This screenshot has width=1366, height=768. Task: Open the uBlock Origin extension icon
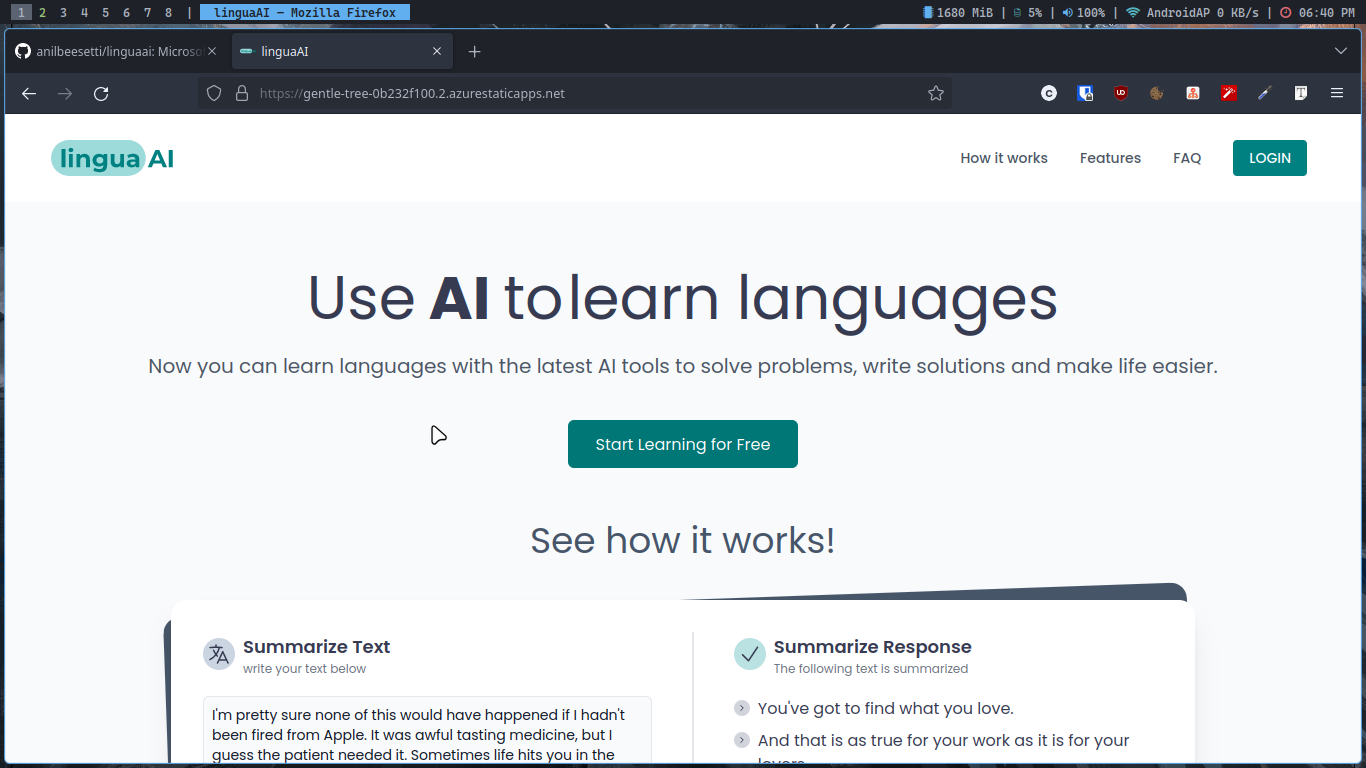(1121, 93)
